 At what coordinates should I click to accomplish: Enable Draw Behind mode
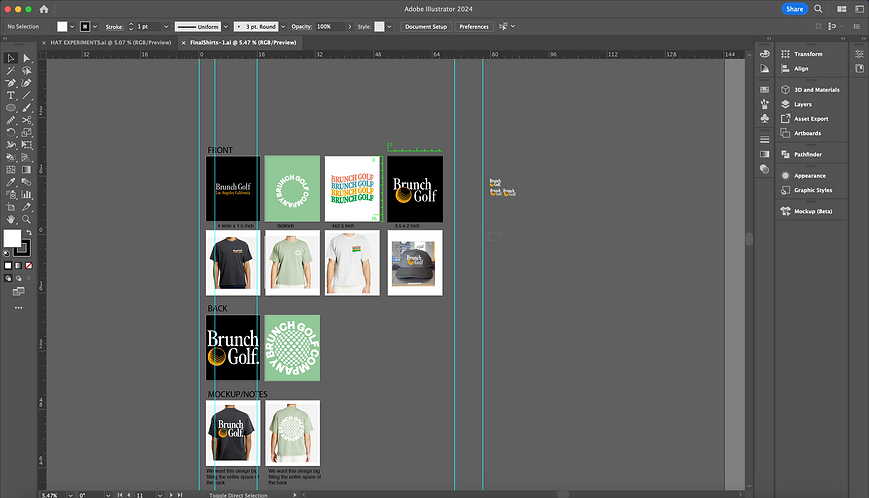pyautogui.click(x=18, y=278)
